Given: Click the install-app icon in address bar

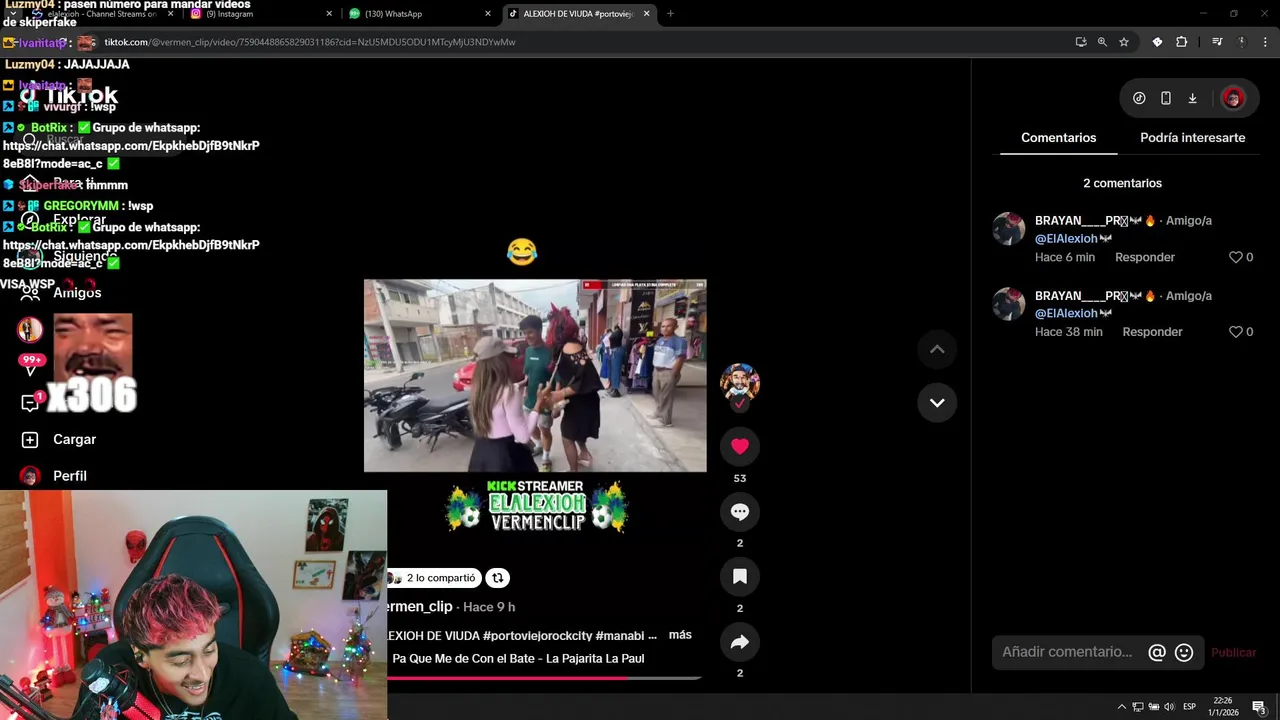Looking at the screenshot, I should point(1081,42).
